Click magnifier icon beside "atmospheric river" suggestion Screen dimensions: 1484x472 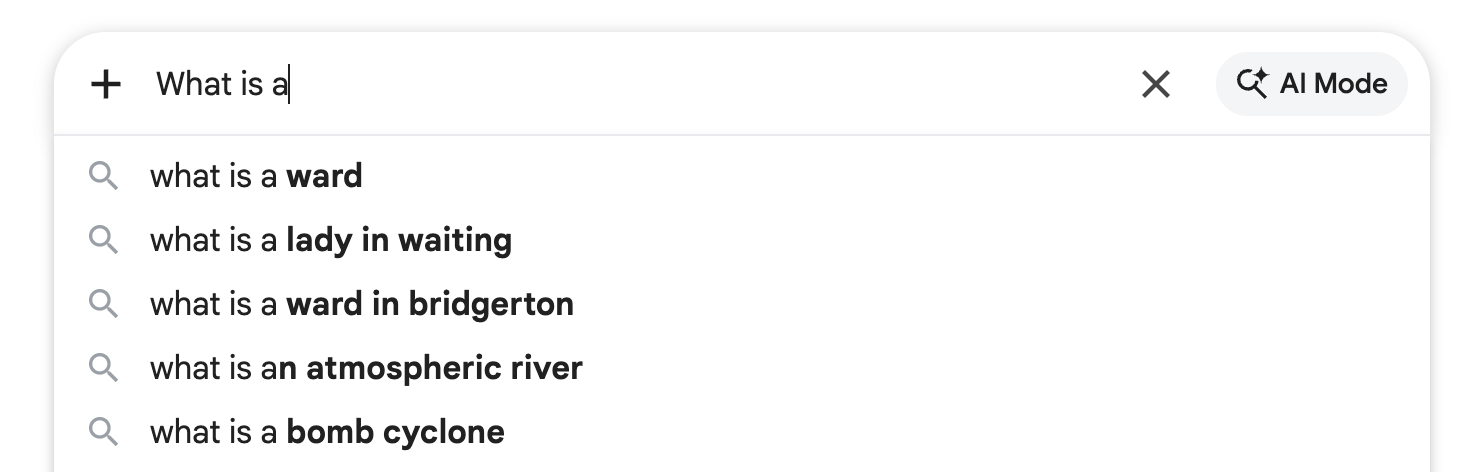[103, 368]
